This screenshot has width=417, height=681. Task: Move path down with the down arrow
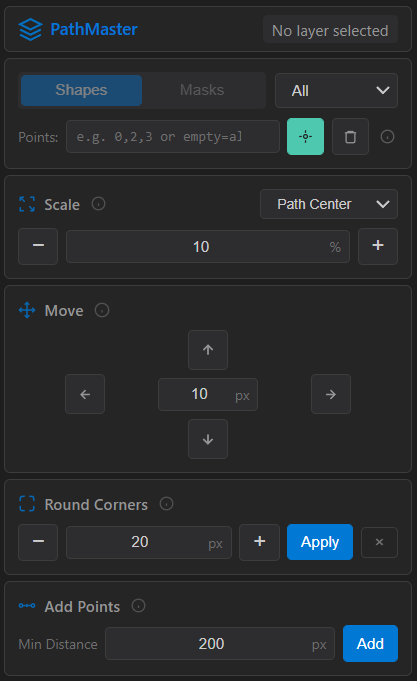tap(208, 439)
